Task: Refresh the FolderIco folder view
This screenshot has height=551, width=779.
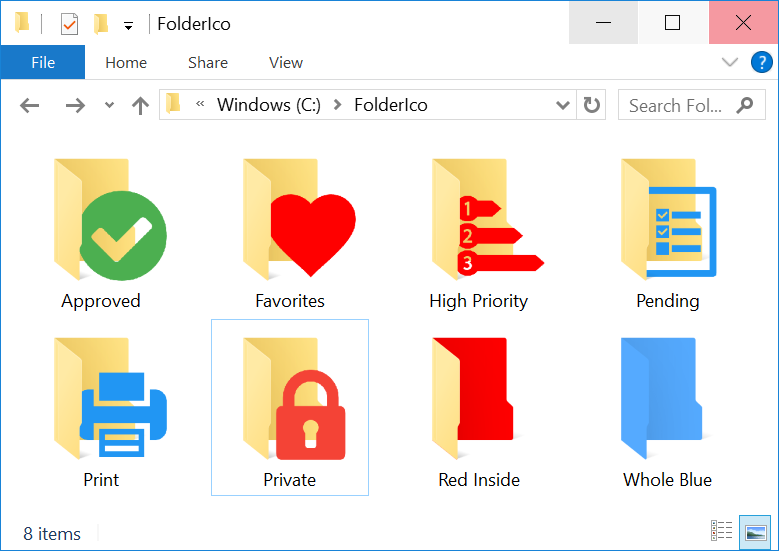Action: point(592,105)
